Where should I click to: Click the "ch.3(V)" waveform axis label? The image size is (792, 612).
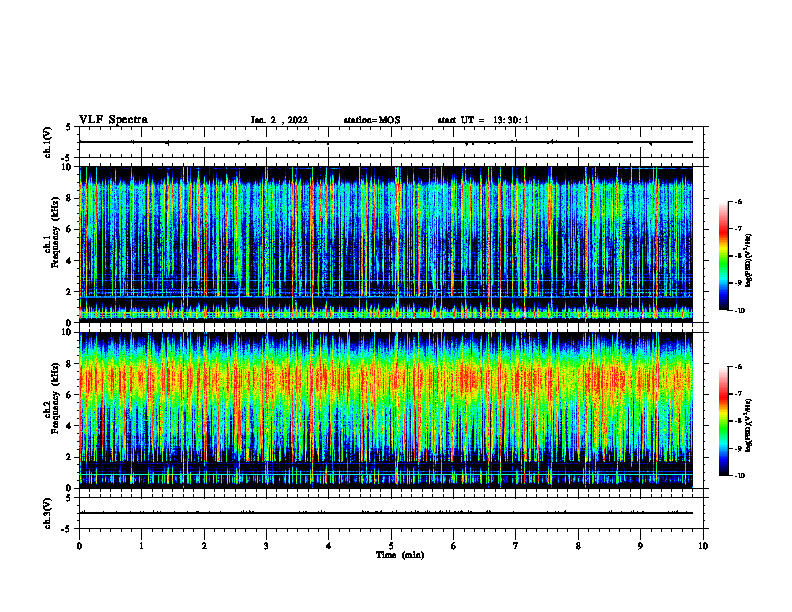[48, 513]
